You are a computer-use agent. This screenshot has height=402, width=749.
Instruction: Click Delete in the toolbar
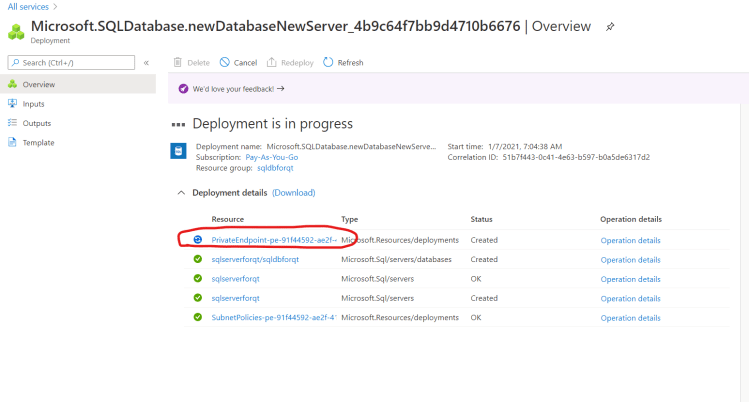tap(198, 63)
